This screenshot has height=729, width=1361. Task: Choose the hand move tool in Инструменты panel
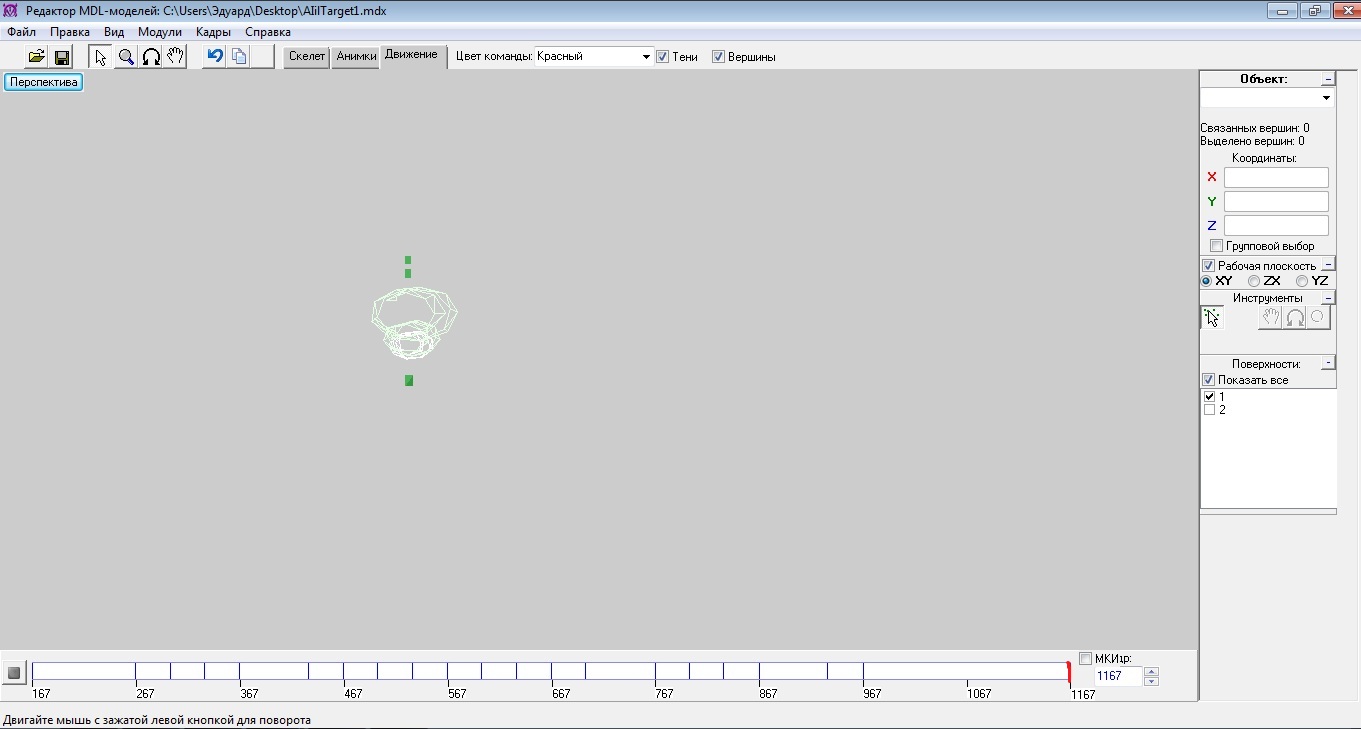[x=1269, y=318]
